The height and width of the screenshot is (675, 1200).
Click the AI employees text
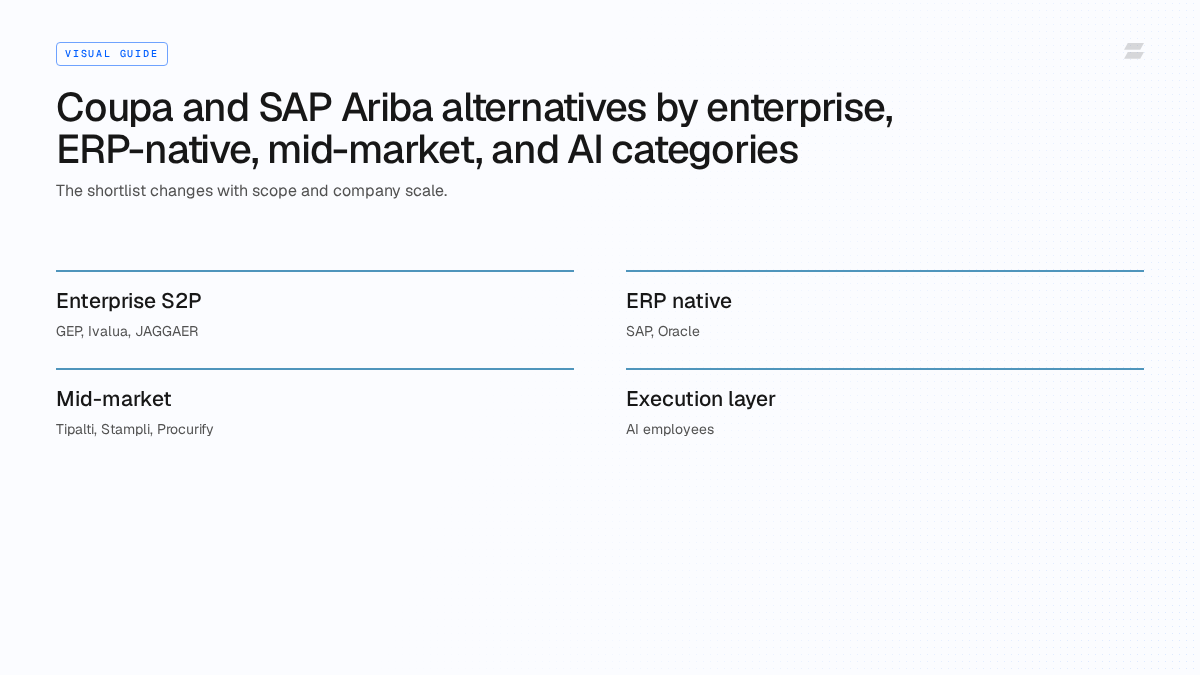(x=670, y=430)
